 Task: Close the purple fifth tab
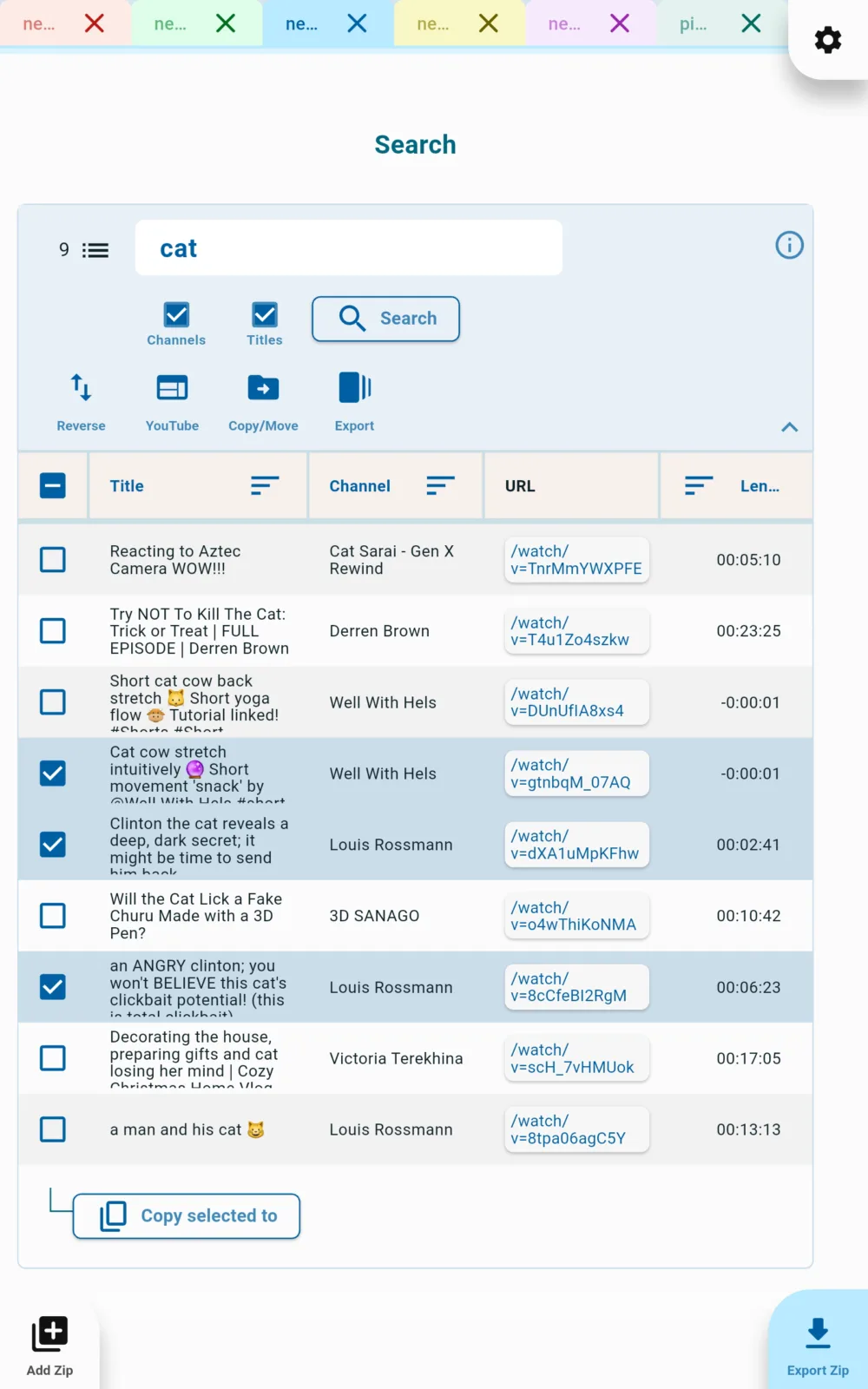coord(620,23)
